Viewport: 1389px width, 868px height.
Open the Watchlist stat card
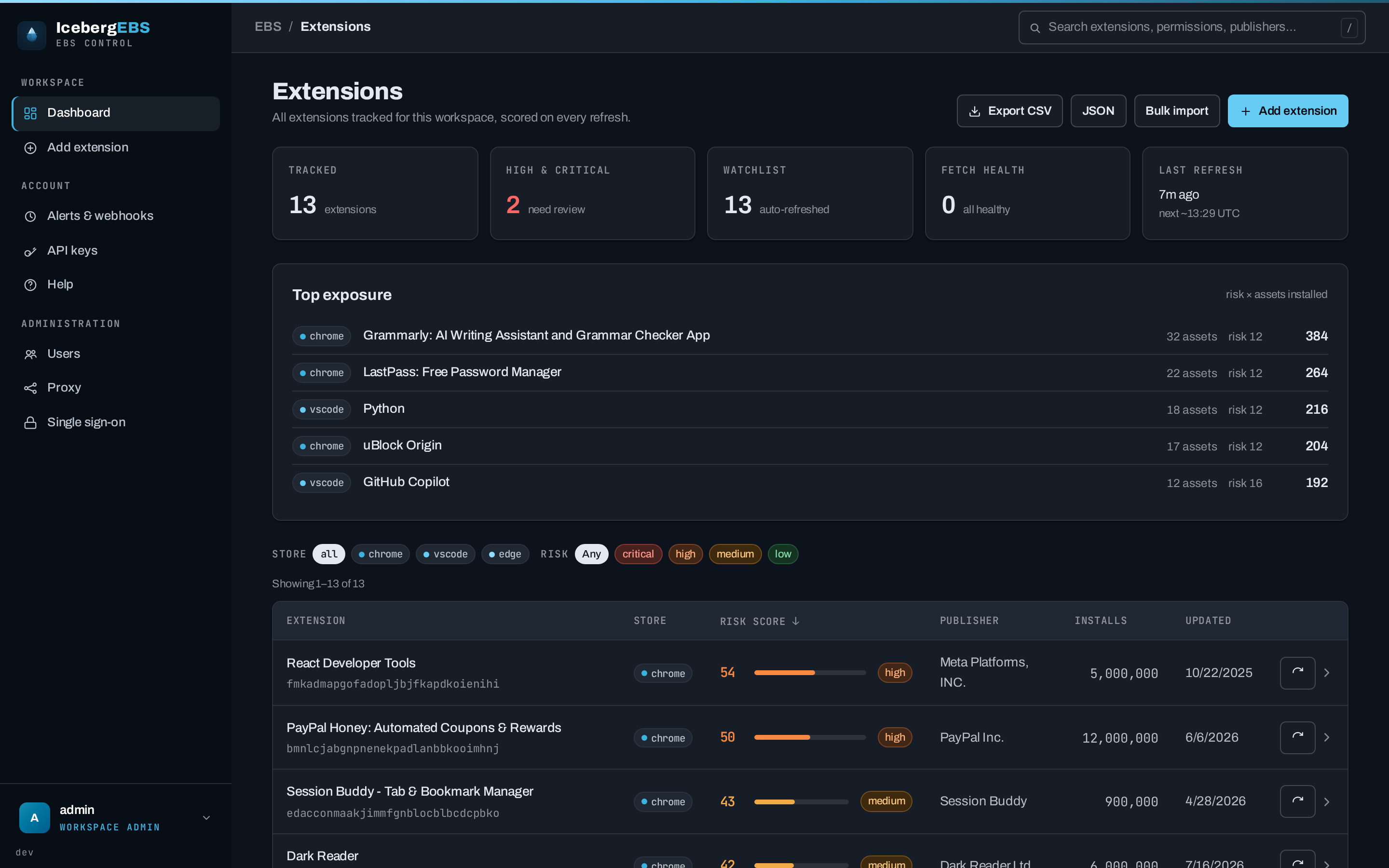pyautogui.click(x=810, y=193)
